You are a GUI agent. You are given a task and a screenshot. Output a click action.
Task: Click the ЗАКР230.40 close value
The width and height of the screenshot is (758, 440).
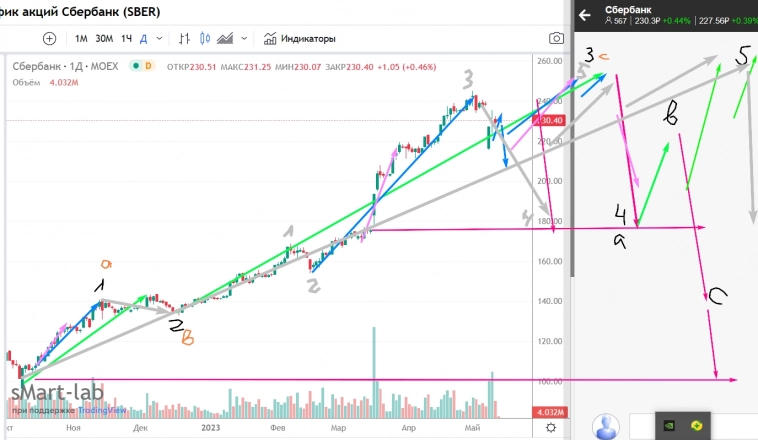[x=349, y=67]
